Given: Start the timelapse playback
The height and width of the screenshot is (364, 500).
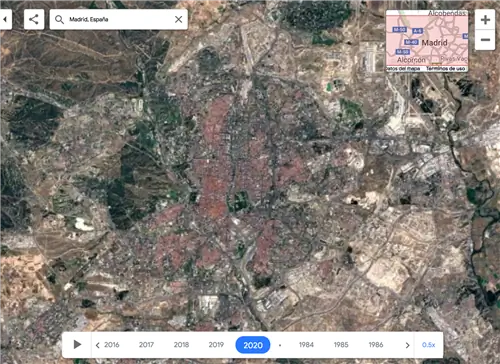Looking at the screenshot, I should point(77,344).
